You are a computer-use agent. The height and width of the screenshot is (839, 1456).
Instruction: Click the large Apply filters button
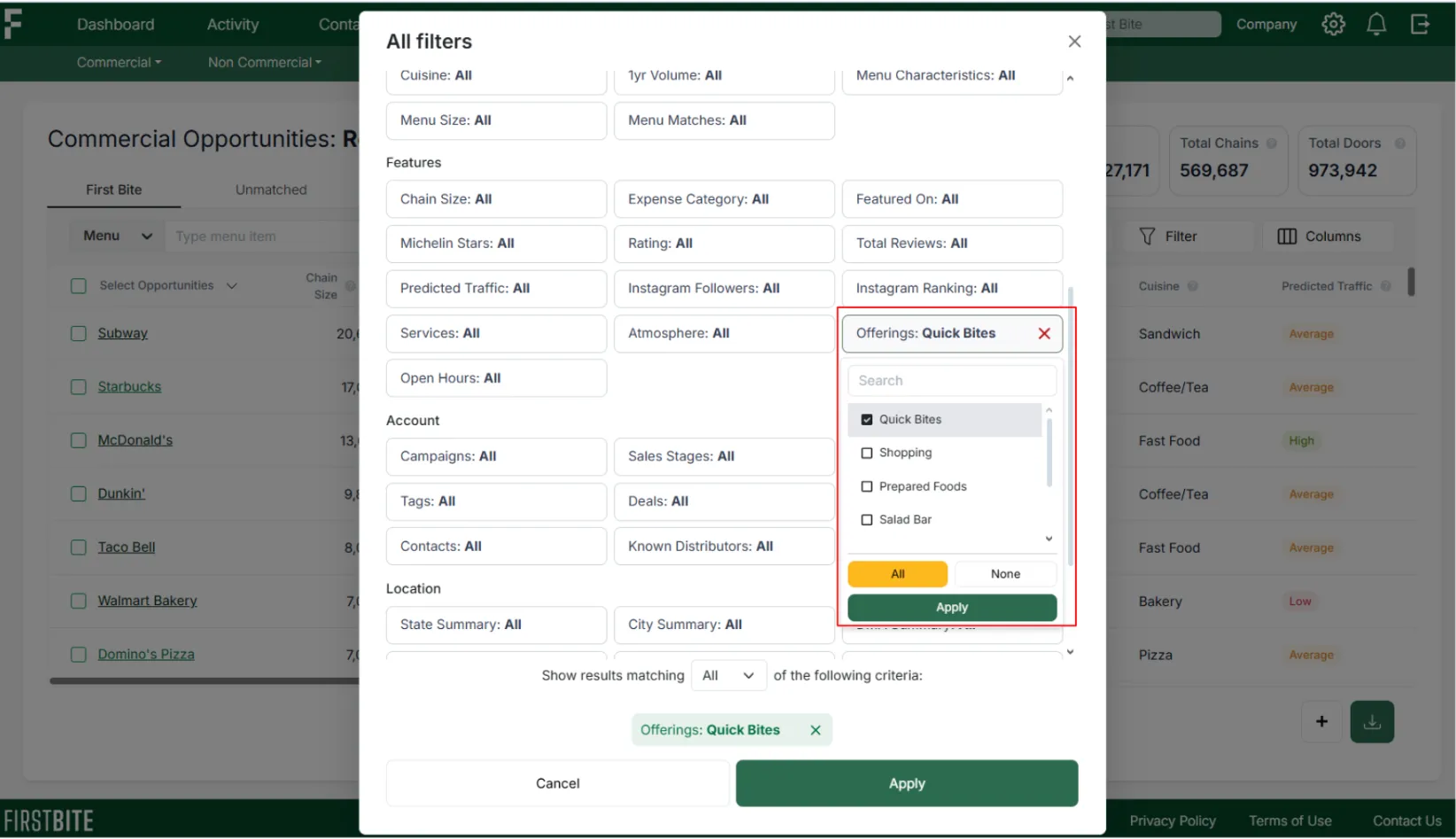pyautogui.click(x=907, y=784)
